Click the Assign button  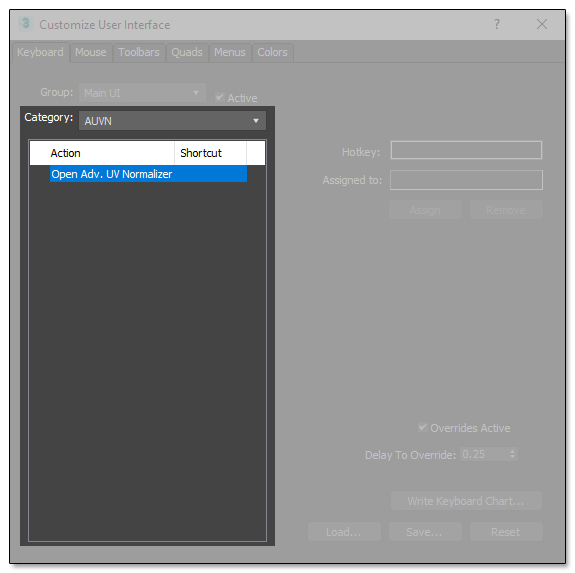pyautogui.click(x=425, y=210)
